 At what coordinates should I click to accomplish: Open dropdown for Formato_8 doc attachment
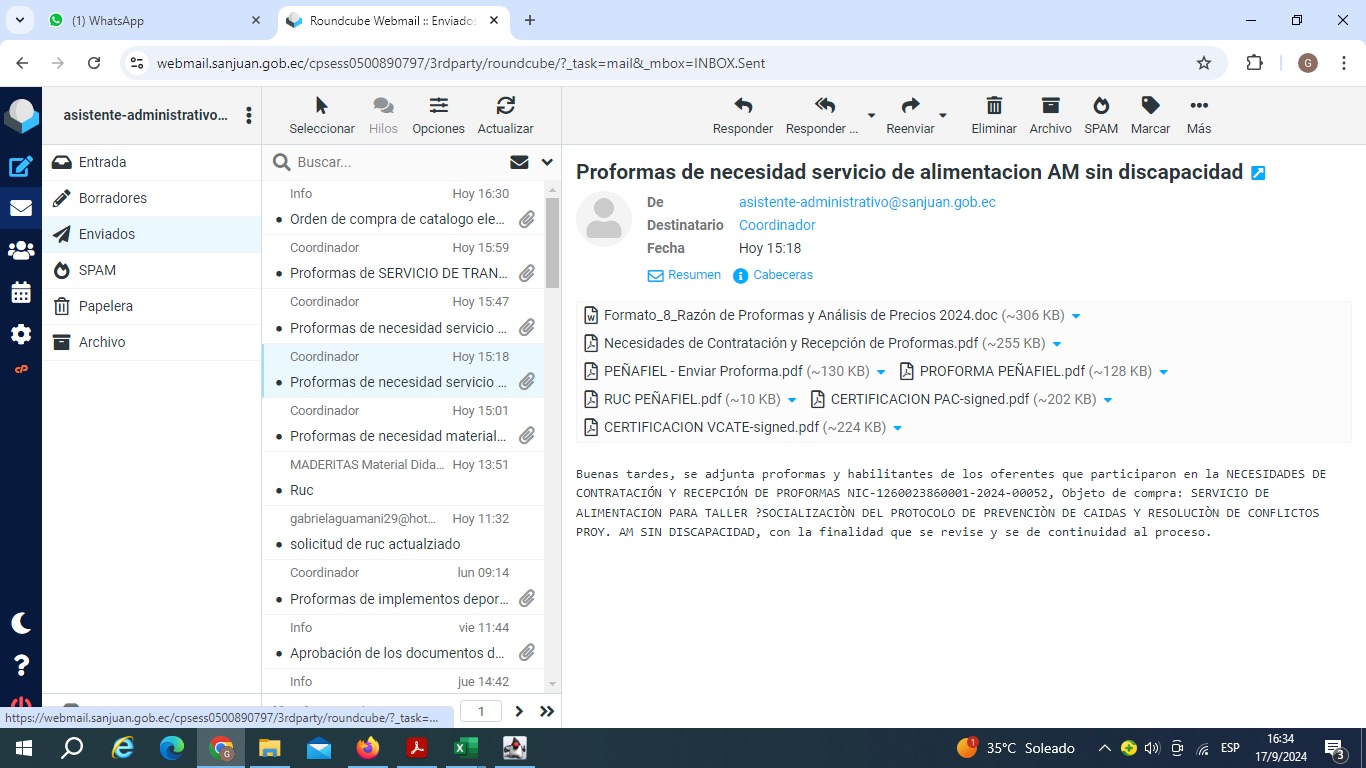[1076, 316]
